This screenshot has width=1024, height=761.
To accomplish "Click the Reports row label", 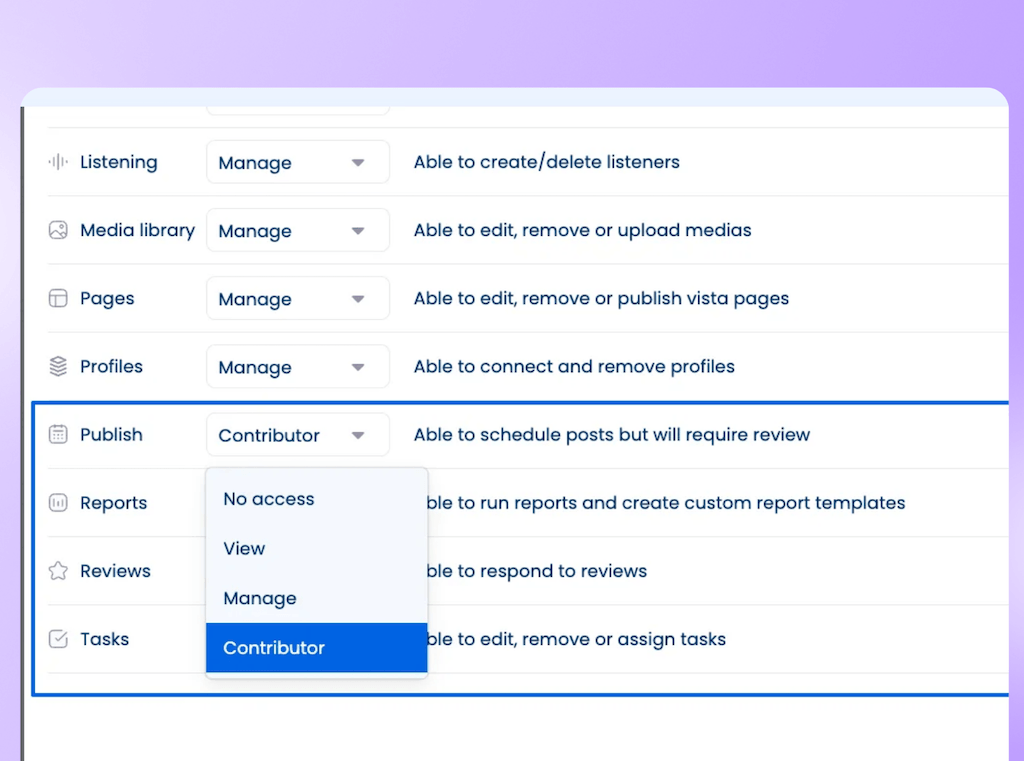I will click(x=114, y=503).
